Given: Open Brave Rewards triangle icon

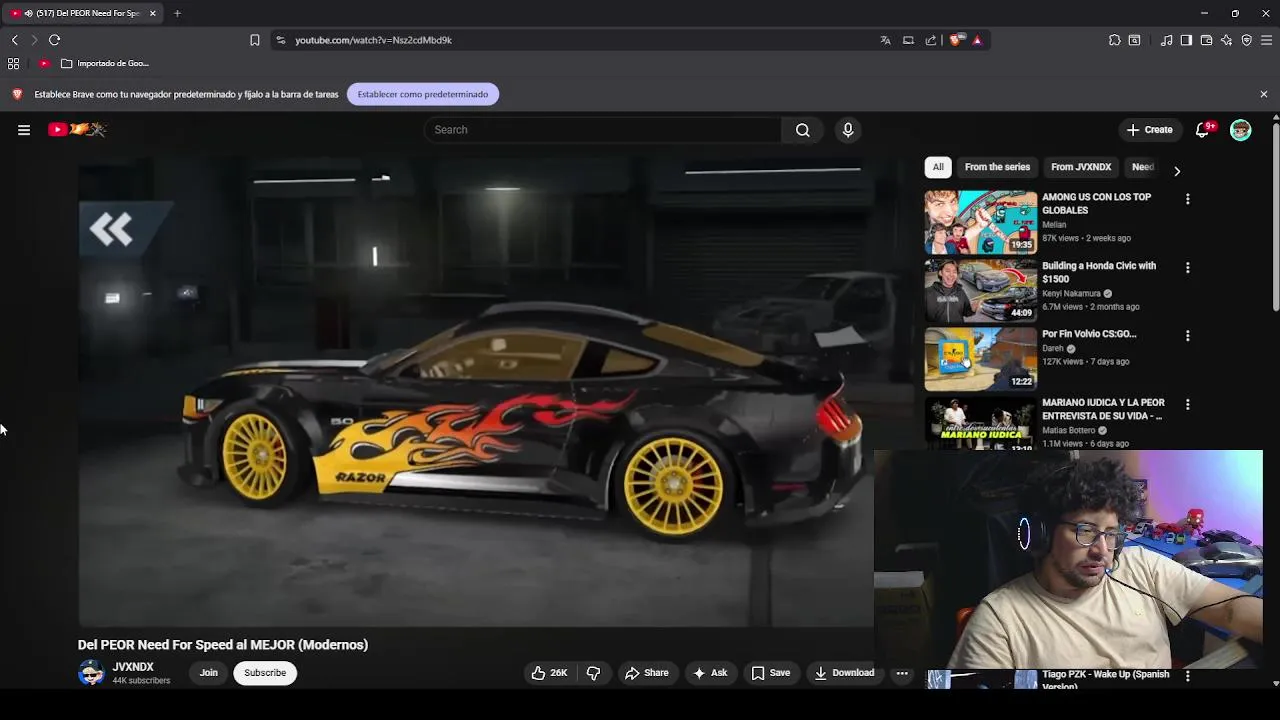Looking at the screenshot, I should [x=977, y=40].
